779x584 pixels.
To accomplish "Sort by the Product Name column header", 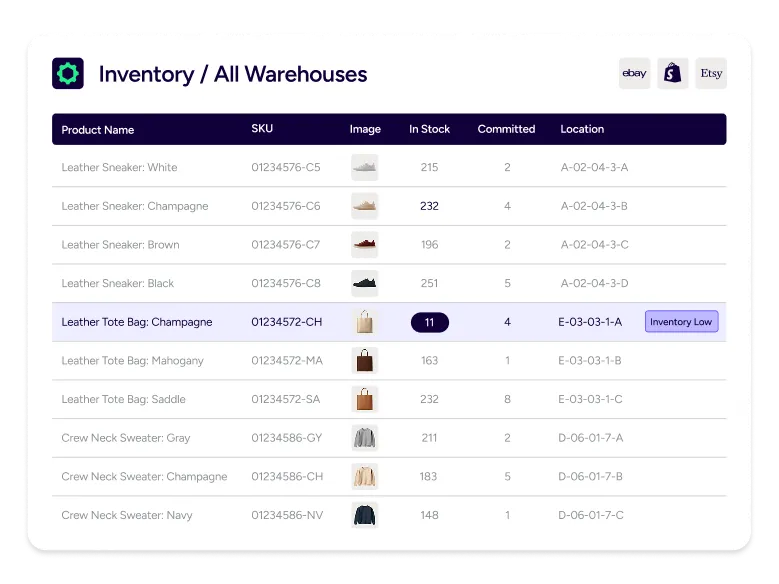I will [97, 129].
